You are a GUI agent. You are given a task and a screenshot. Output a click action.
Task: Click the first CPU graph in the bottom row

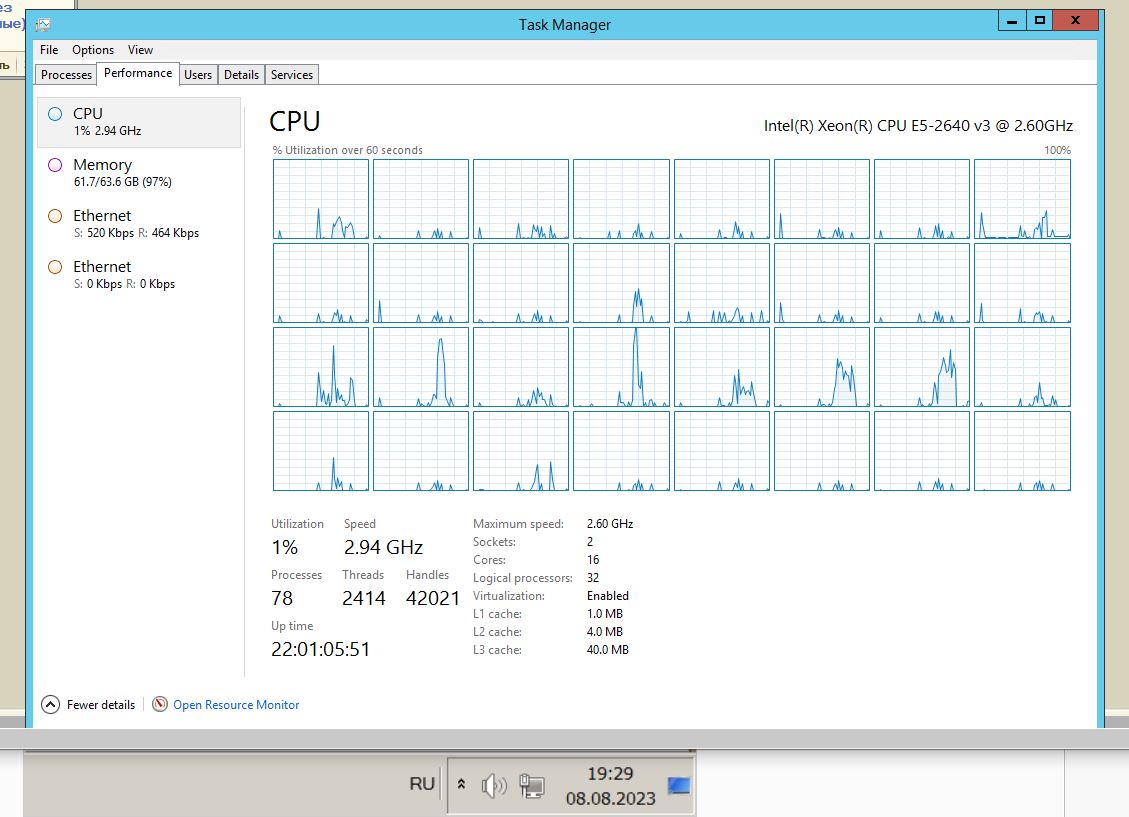point(321,451)
